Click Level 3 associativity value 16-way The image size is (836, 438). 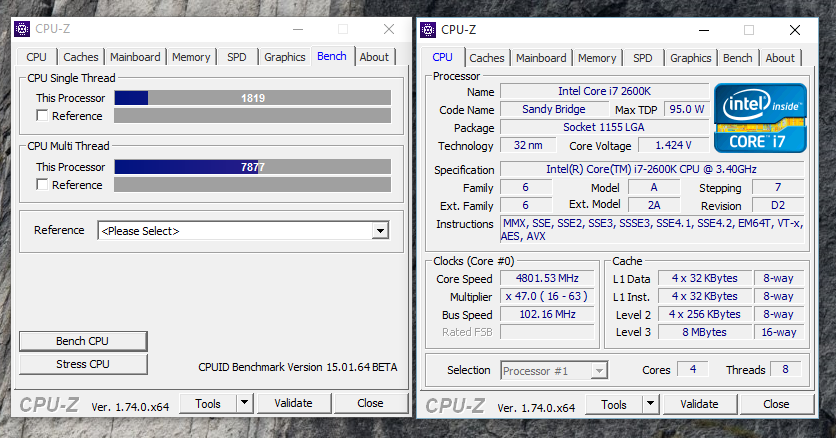coord(779,332)
